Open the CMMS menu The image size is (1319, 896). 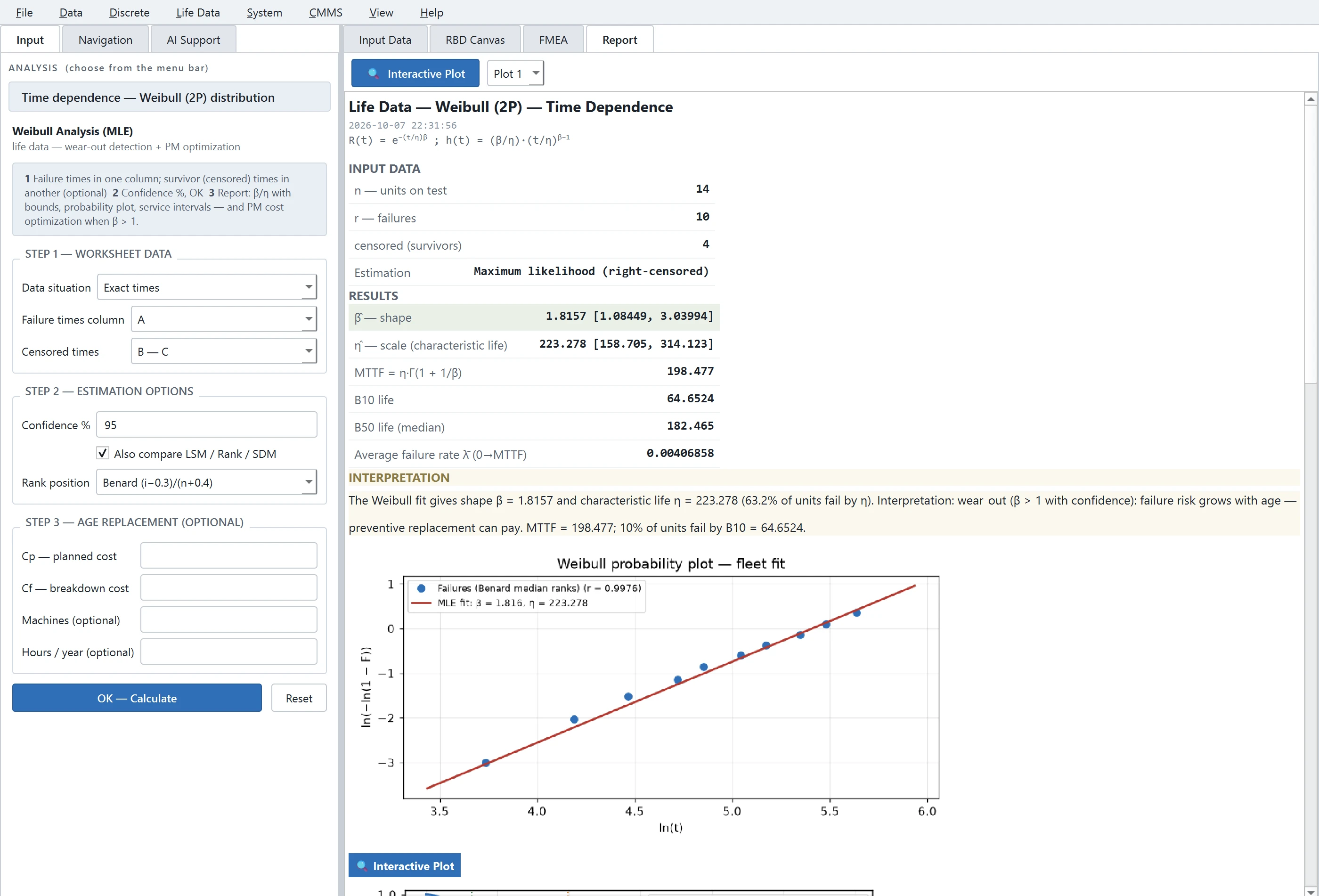click(x=325, y=13)
